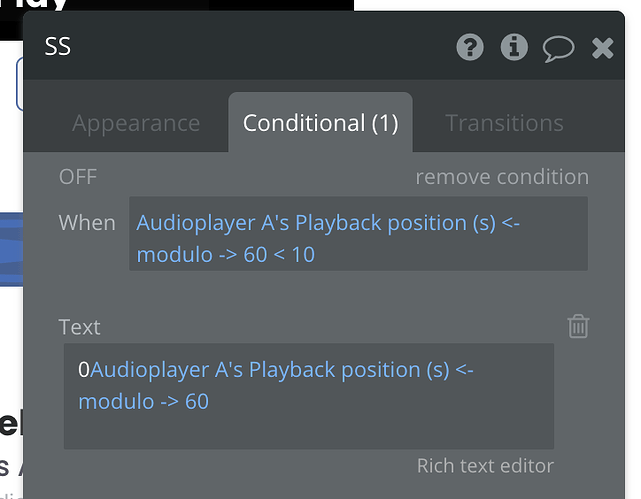Click the Text property label
This screenshot has height=499, width=641.
80,327
